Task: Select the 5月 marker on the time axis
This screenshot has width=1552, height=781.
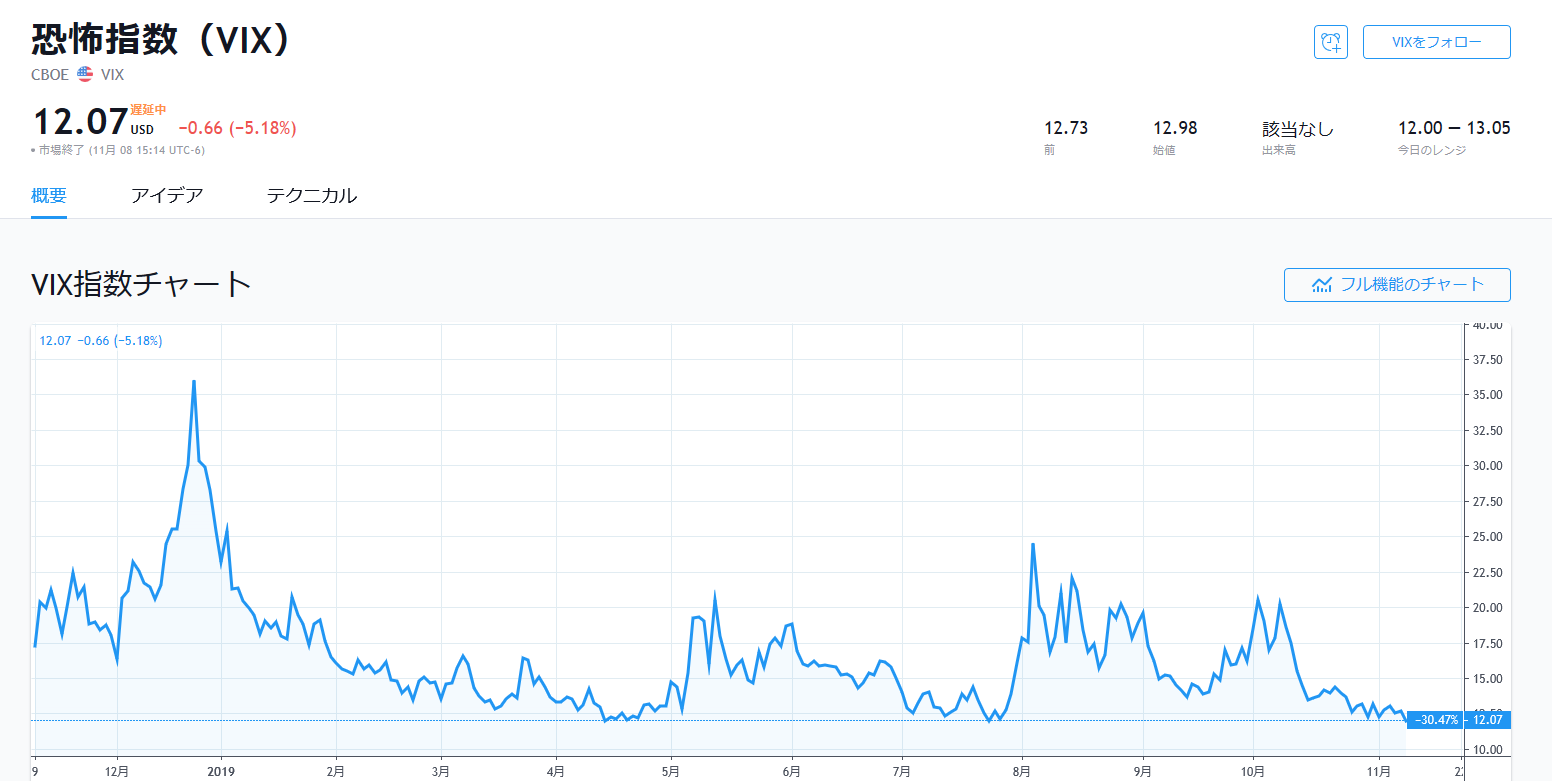Action: (671, 771)
